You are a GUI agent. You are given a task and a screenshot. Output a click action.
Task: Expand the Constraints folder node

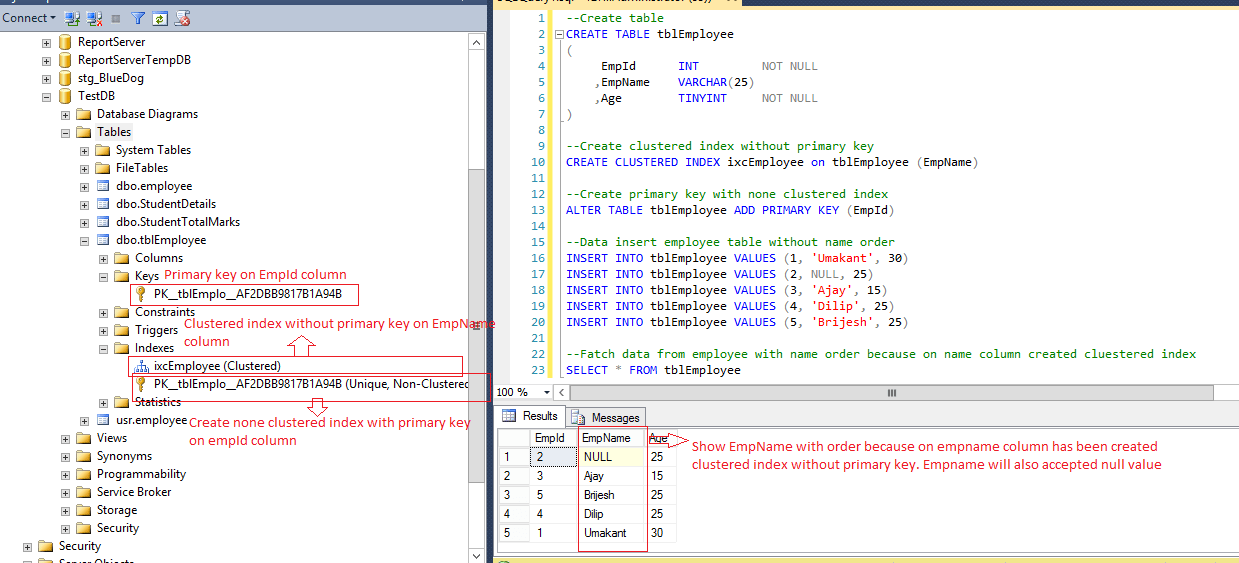tap(104, 312)
